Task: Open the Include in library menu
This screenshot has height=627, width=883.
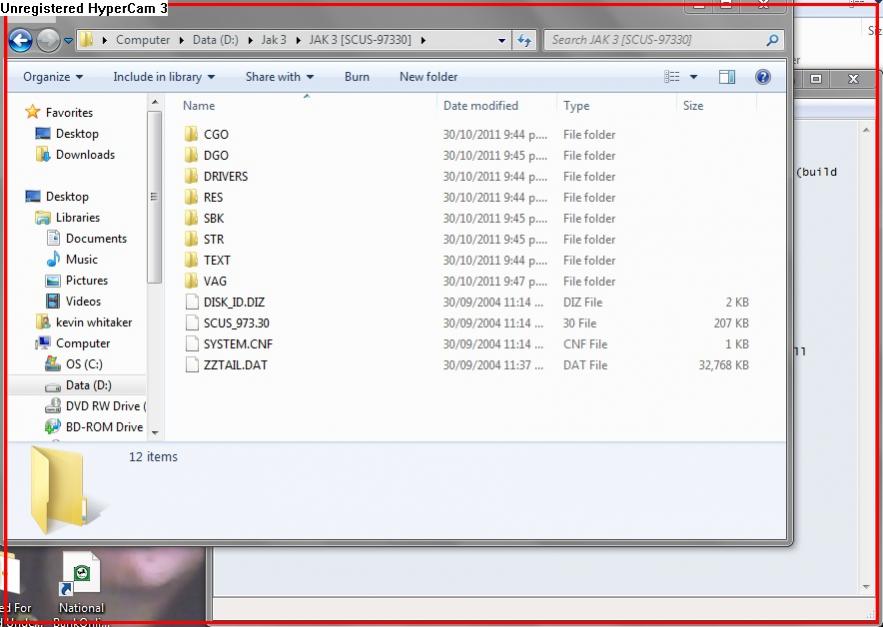Action: click(x=164, y=77)
